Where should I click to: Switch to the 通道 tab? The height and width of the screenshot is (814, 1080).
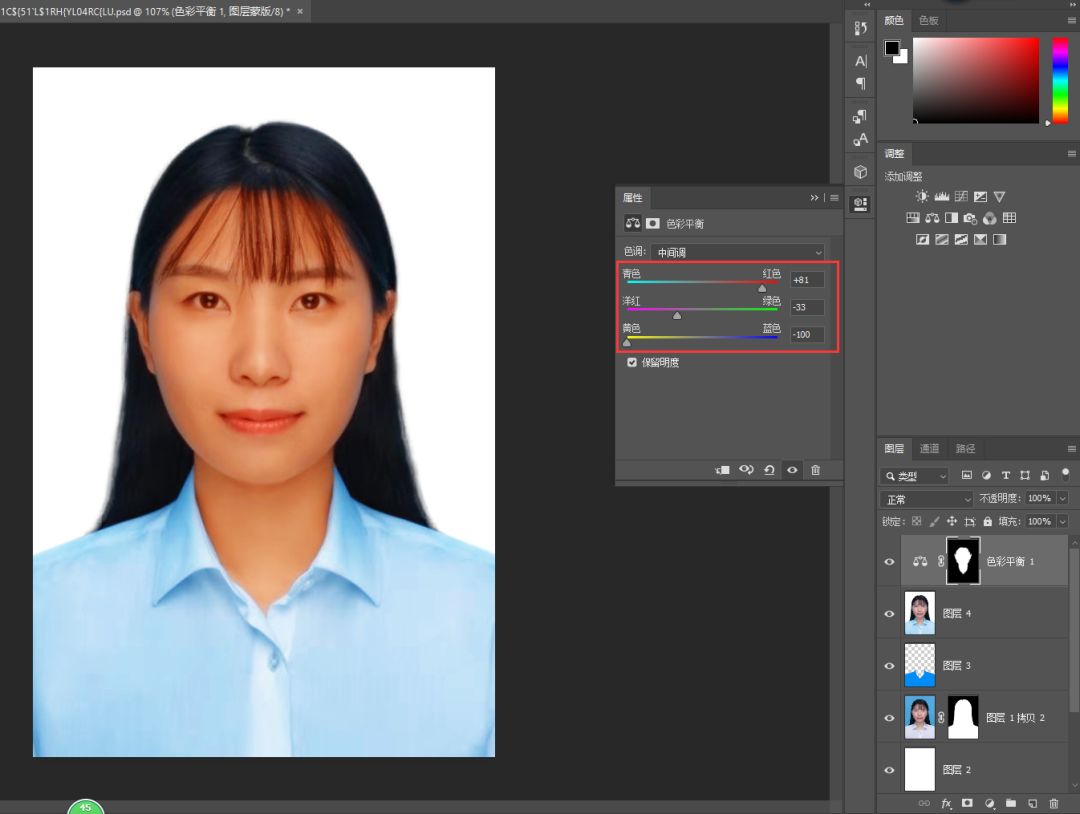coord(929,449)
